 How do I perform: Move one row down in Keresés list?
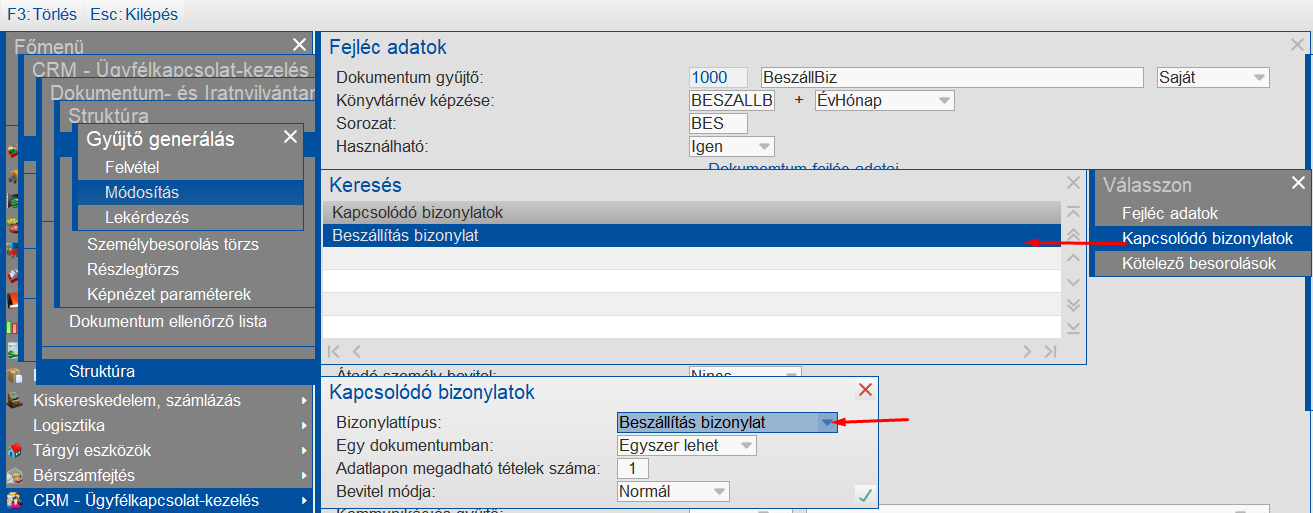pos(1073,282)
